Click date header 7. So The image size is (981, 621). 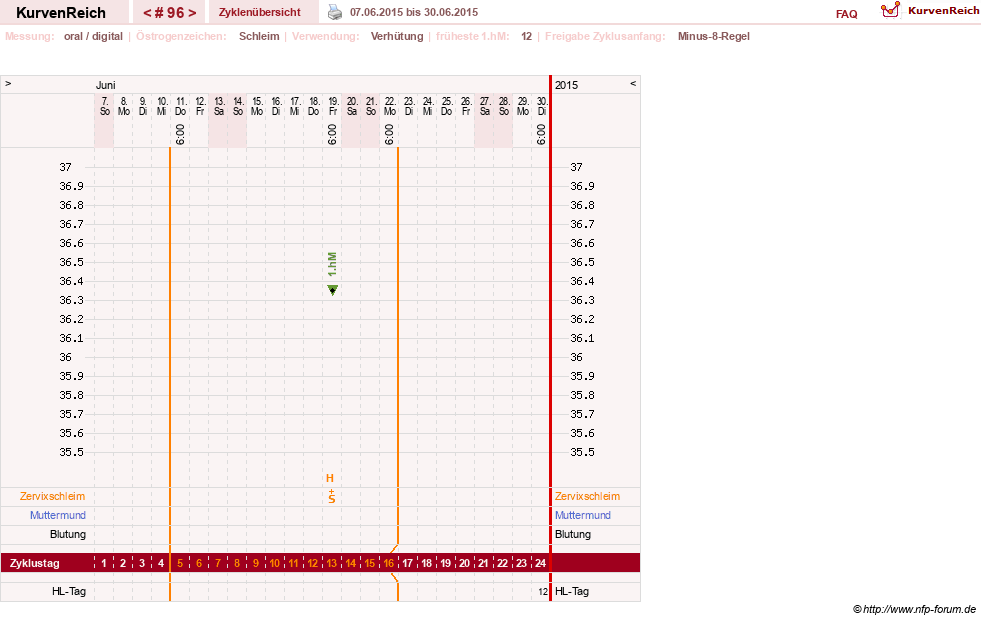(x=104, y=106)
